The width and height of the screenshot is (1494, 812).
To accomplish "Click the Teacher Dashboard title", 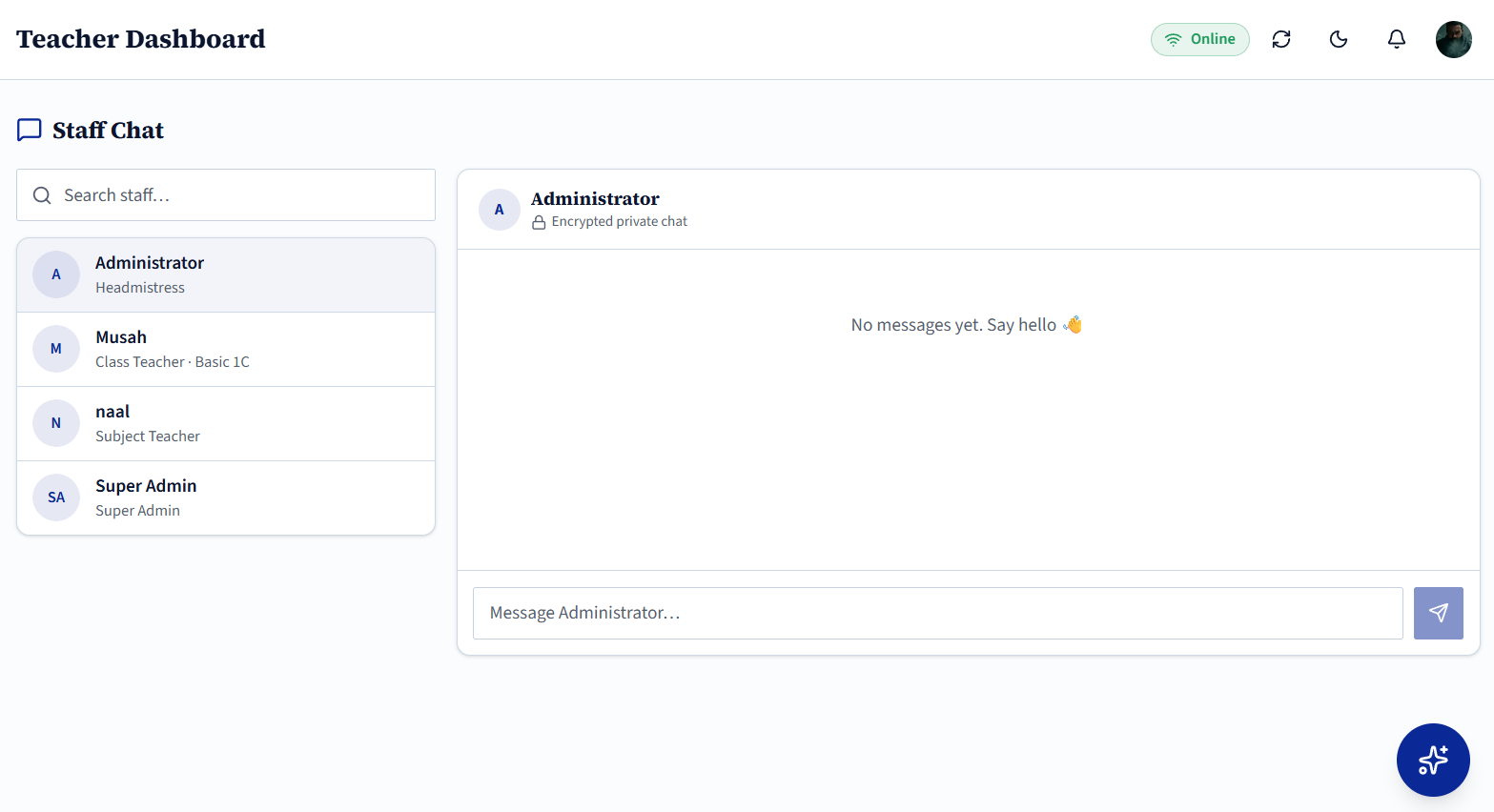I will tap(141, 39).
